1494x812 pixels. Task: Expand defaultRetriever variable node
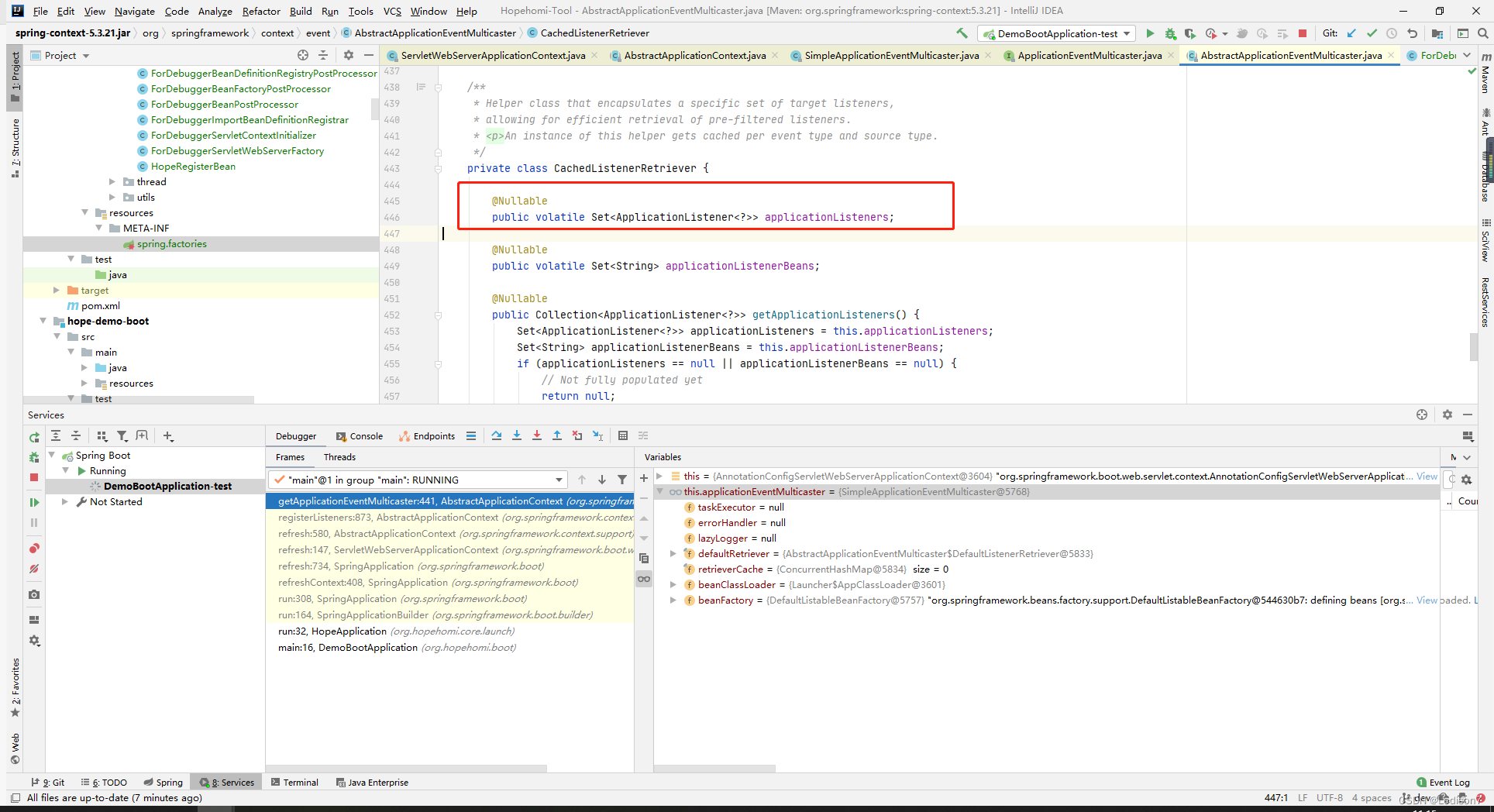tap(673, 553)
